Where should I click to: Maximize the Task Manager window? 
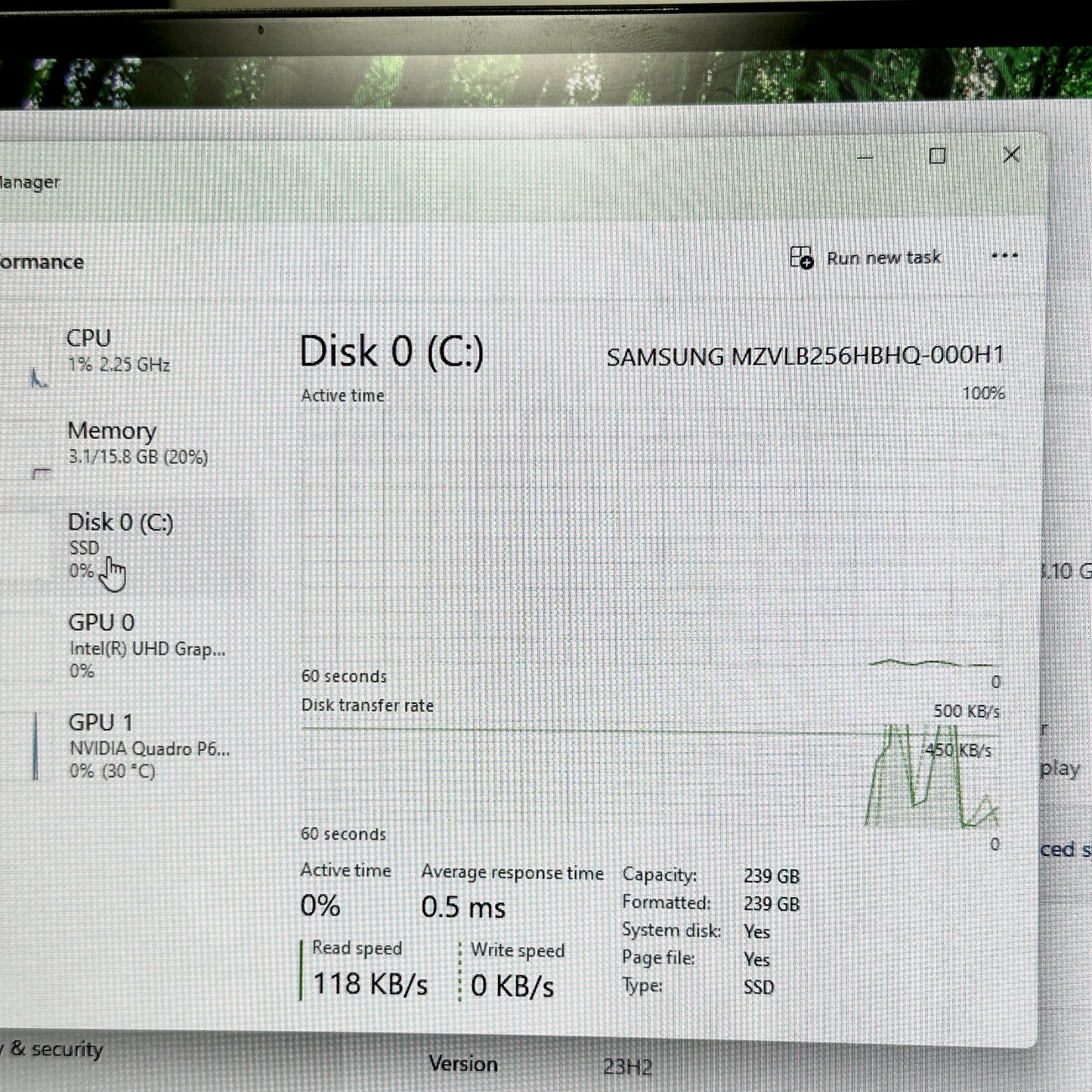click(937, 156)
